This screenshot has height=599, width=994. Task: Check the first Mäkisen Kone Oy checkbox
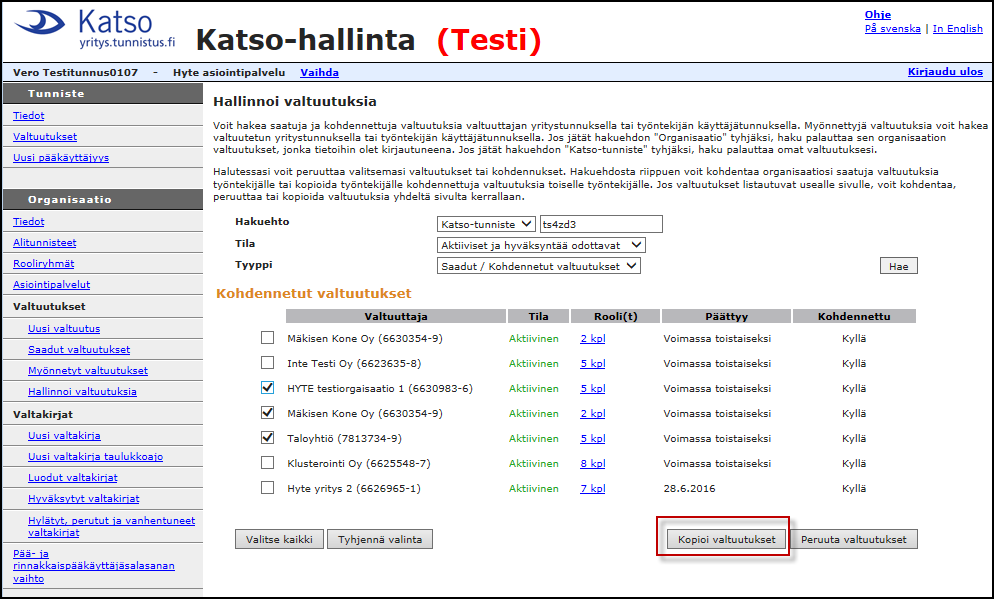click(x=268, y=338)
